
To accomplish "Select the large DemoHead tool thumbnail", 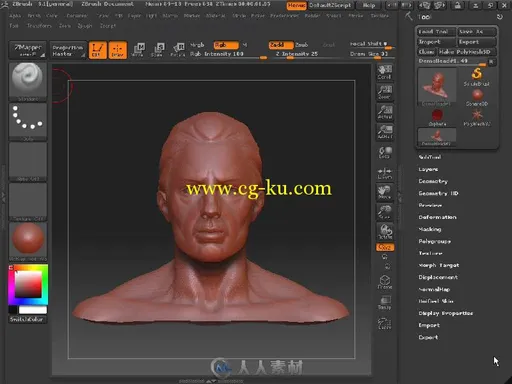I will 437,87.
